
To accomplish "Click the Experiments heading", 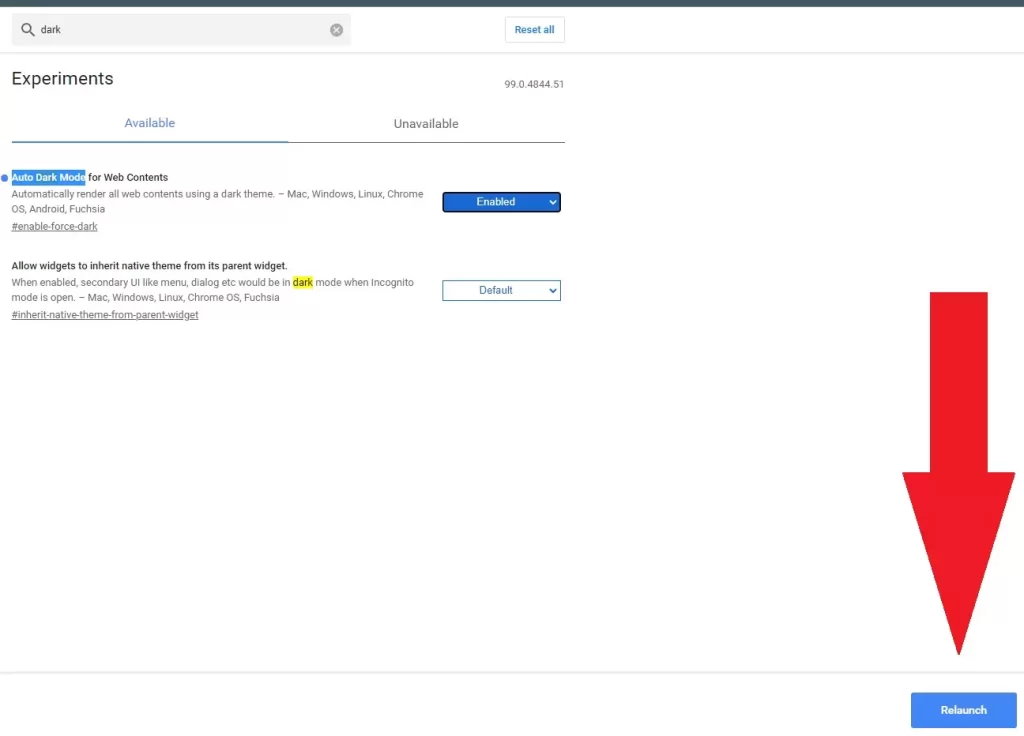I will click(x=63, y=78).
